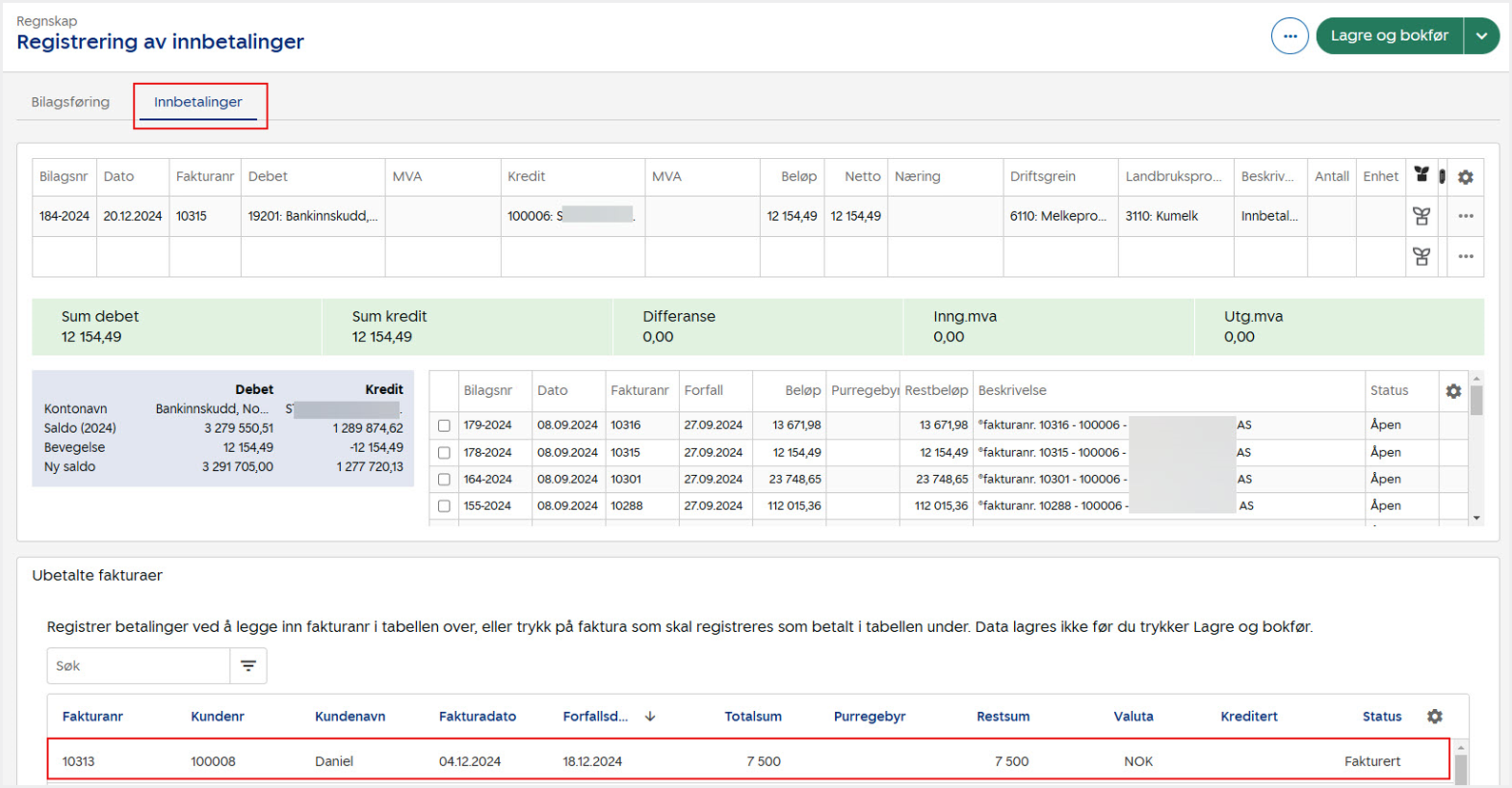Open the three-dot menu for row 184-2024
The width and height of the screenshot is (1512, 788).
point(1465,217)
